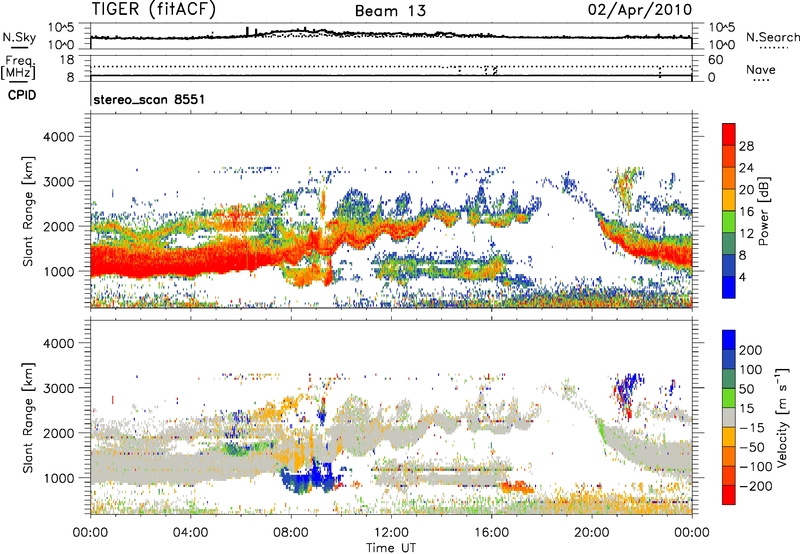Image resolution: width=800 pixels, height=554 pixels.
Task: Click the '3000' tick of the power panel
Action: coord(58,182)
